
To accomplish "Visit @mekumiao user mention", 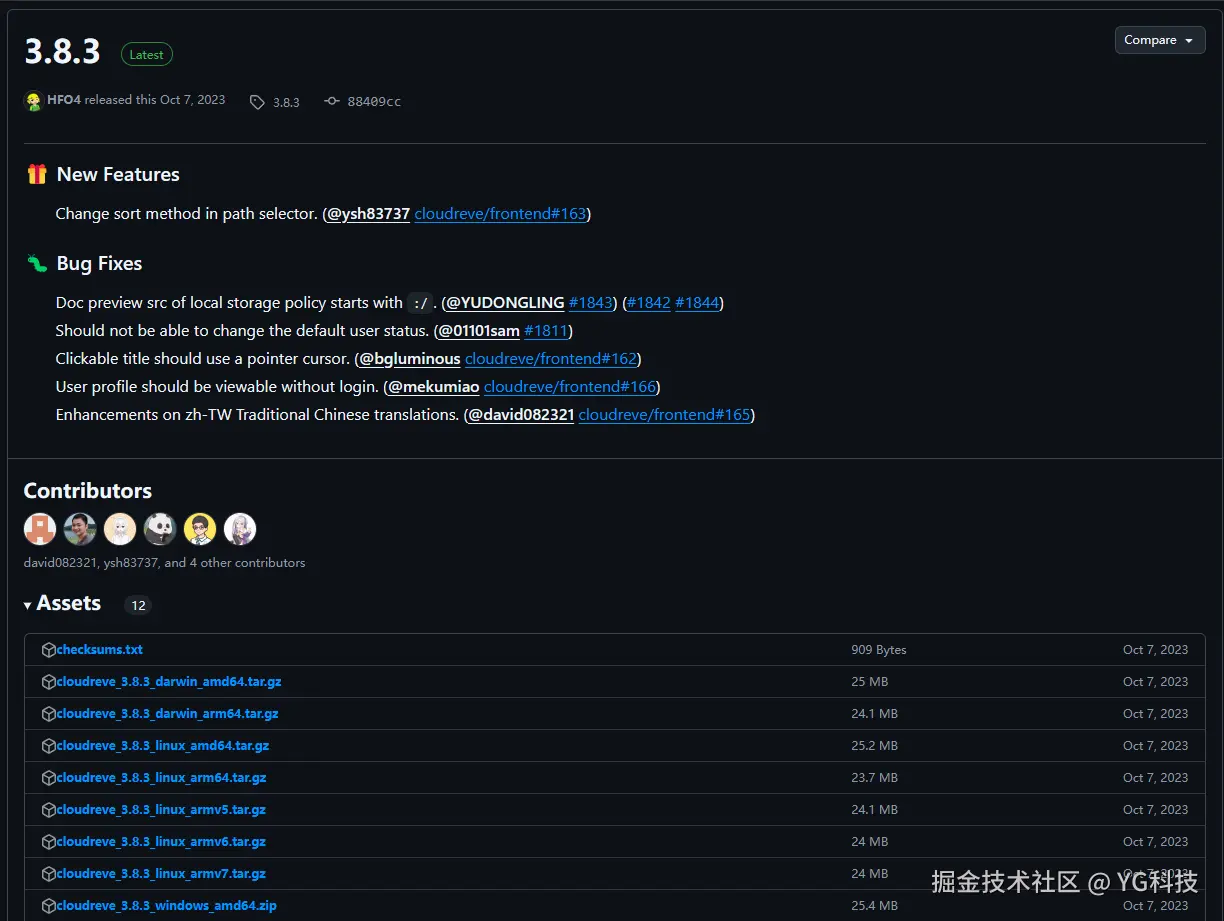I will coord(434,387).
